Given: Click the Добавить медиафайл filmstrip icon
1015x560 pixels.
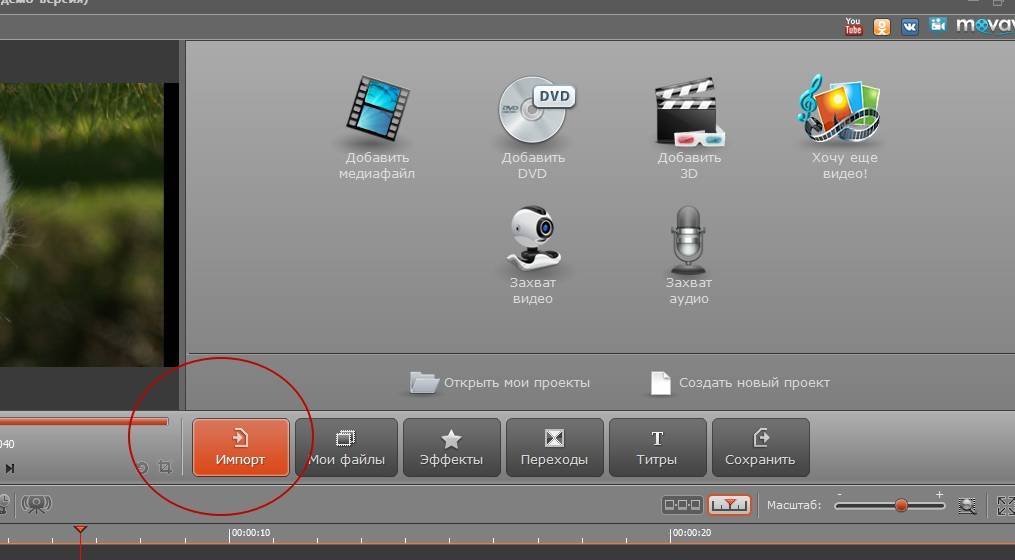Looking at the screenshot, I should [x=377, y=109].
